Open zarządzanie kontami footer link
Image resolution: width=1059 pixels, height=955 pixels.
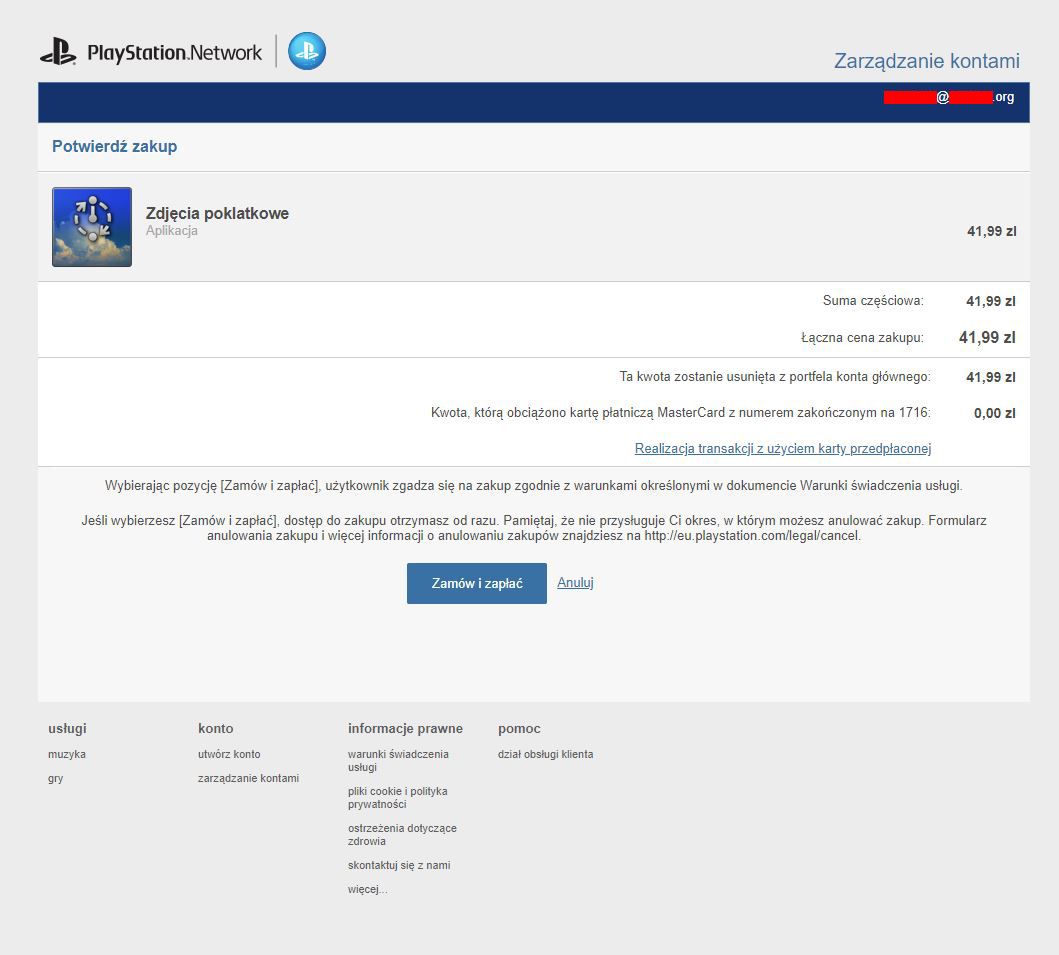248,779
